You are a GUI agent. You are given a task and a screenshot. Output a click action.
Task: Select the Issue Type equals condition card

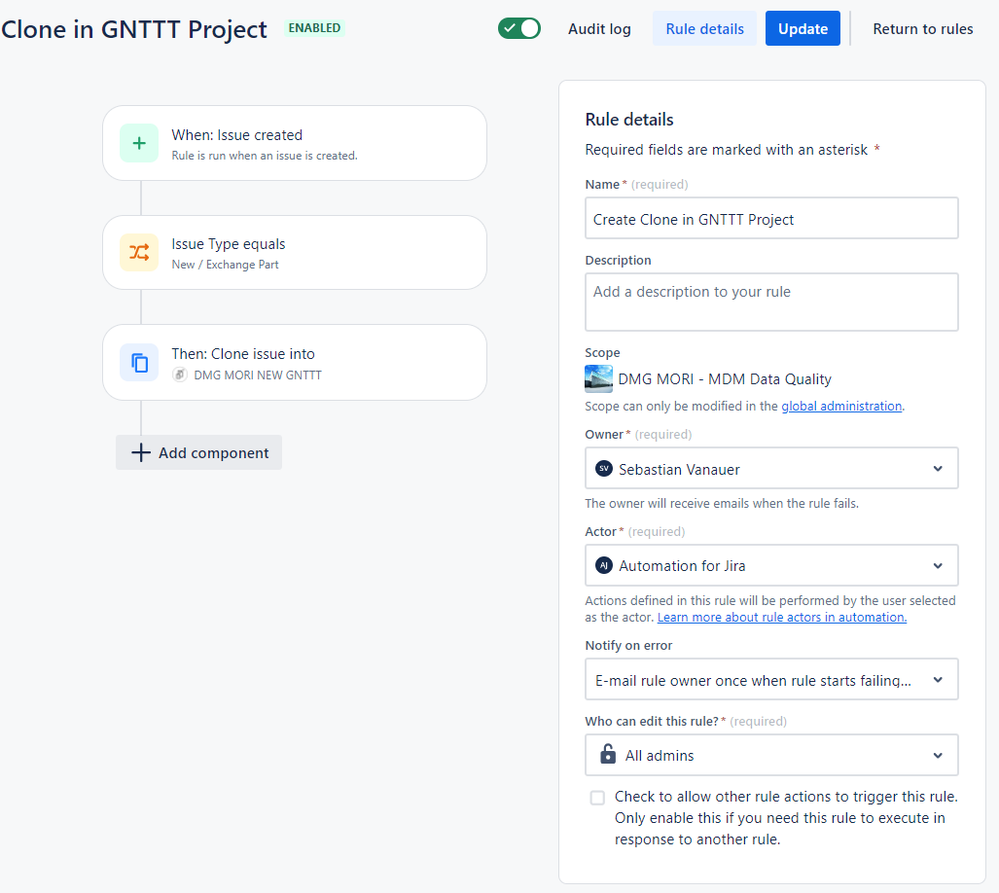coord(294,252)
